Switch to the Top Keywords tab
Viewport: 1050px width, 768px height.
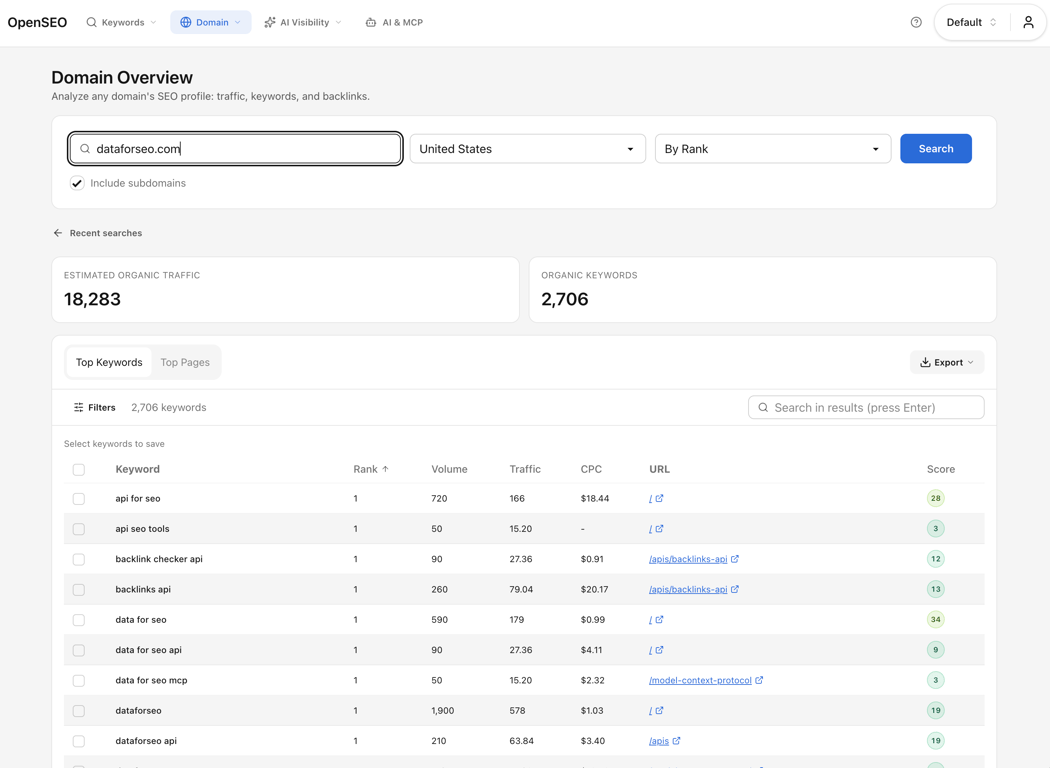[108, 362]
